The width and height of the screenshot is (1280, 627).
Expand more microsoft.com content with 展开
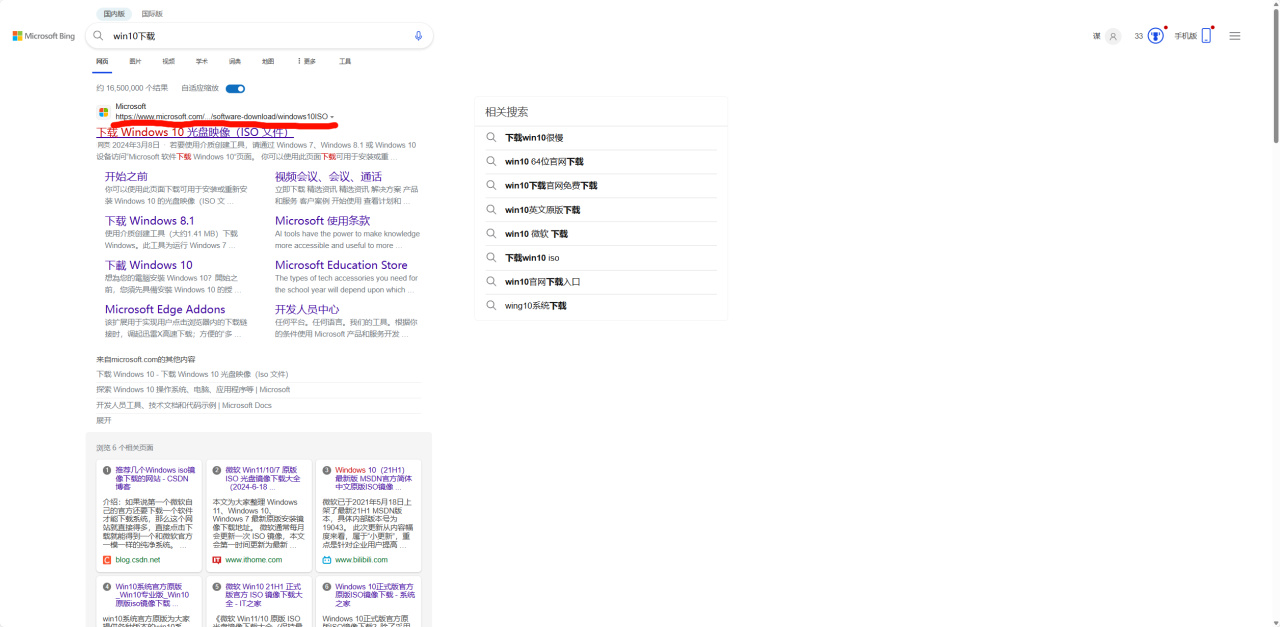pyautogui.click(x=104, y=420)
